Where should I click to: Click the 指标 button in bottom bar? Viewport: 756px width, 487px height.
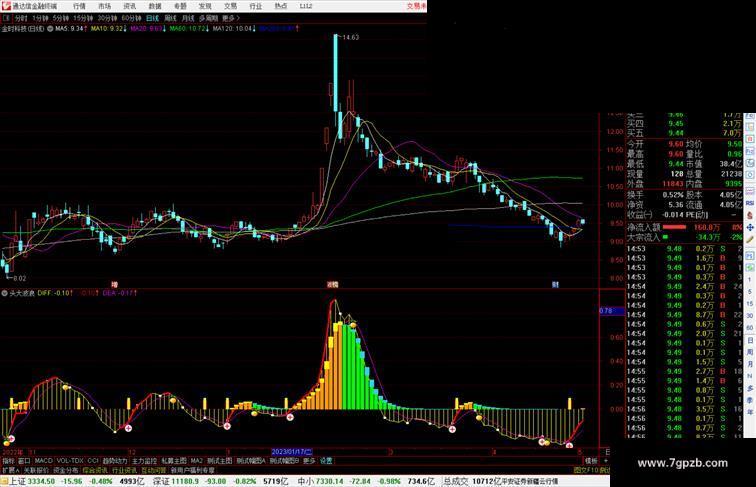pyautogui.click(x=8, y=461)
